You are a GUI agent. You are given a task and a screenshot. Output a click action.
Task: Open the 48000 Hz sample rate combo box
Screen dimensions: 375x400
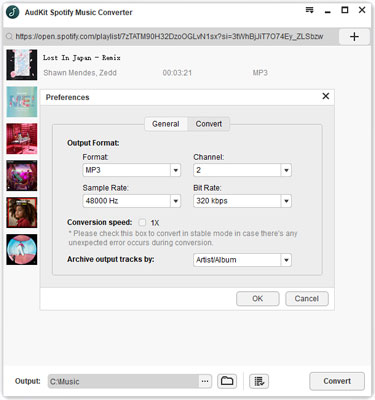131,201
